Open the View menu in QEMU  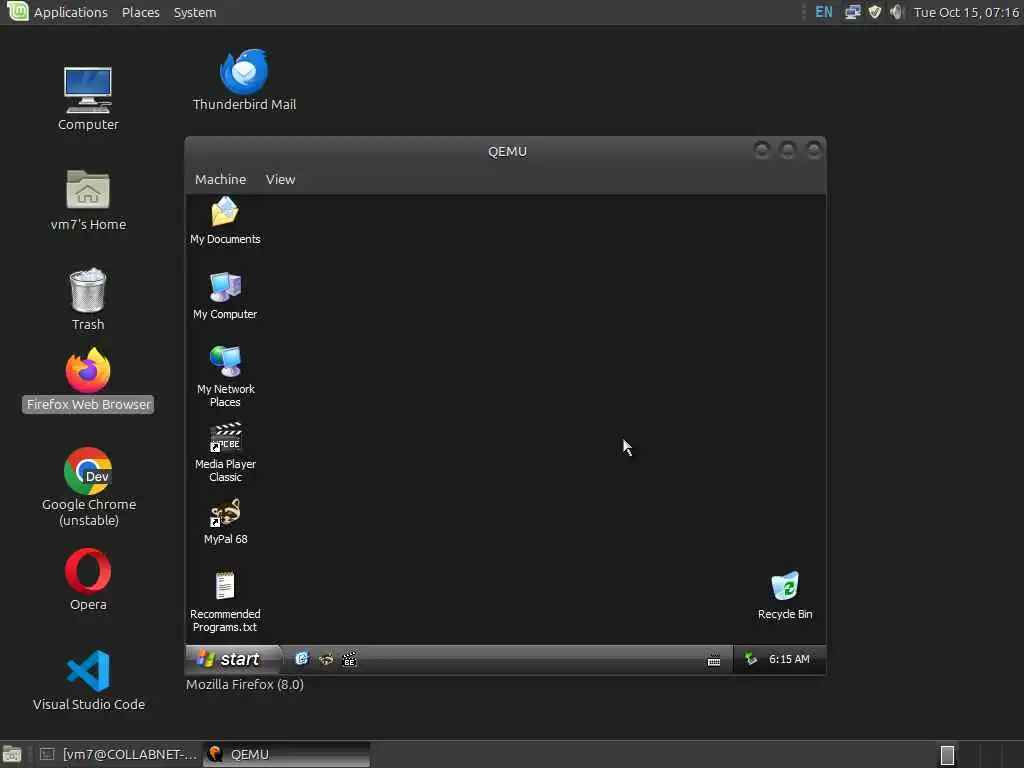tap(280, 179)
